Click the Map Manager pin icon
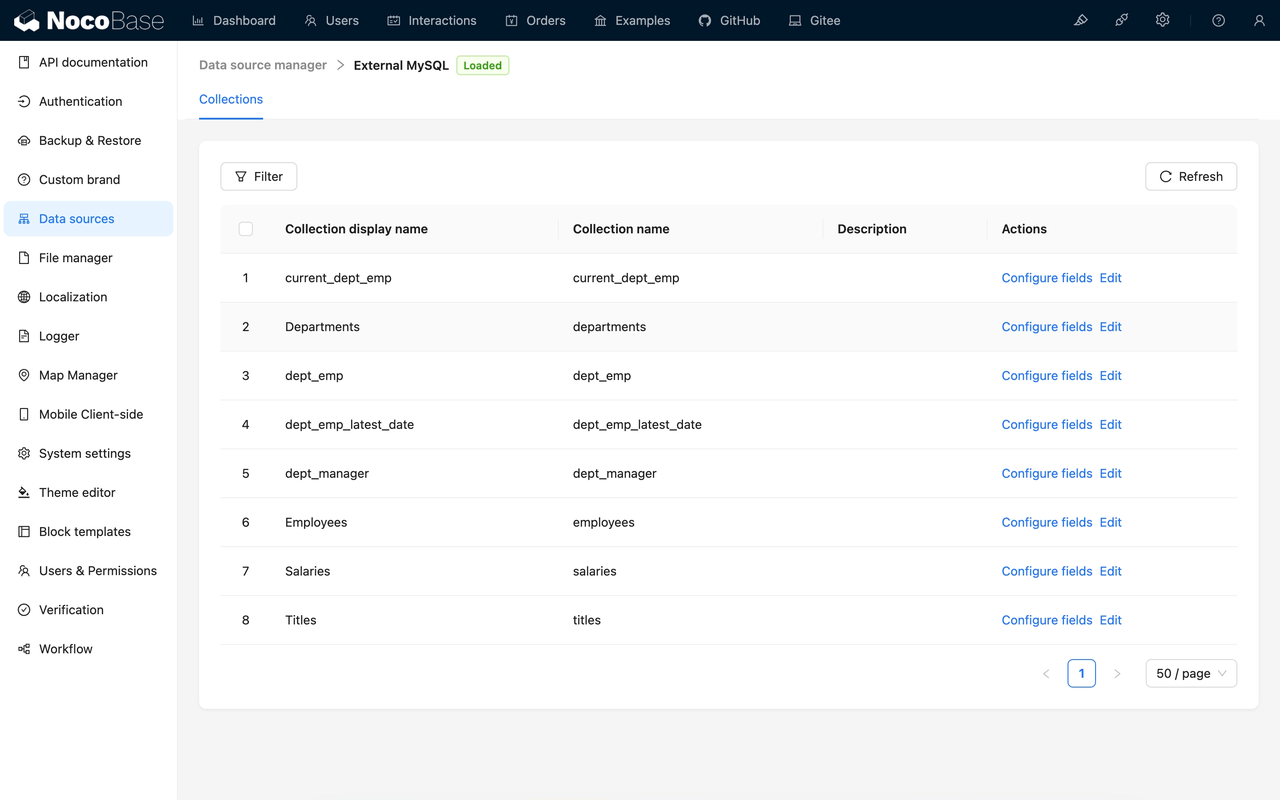Image resolution: width=1280 pixels, height=800 pixels. click(x=24, y=375)
